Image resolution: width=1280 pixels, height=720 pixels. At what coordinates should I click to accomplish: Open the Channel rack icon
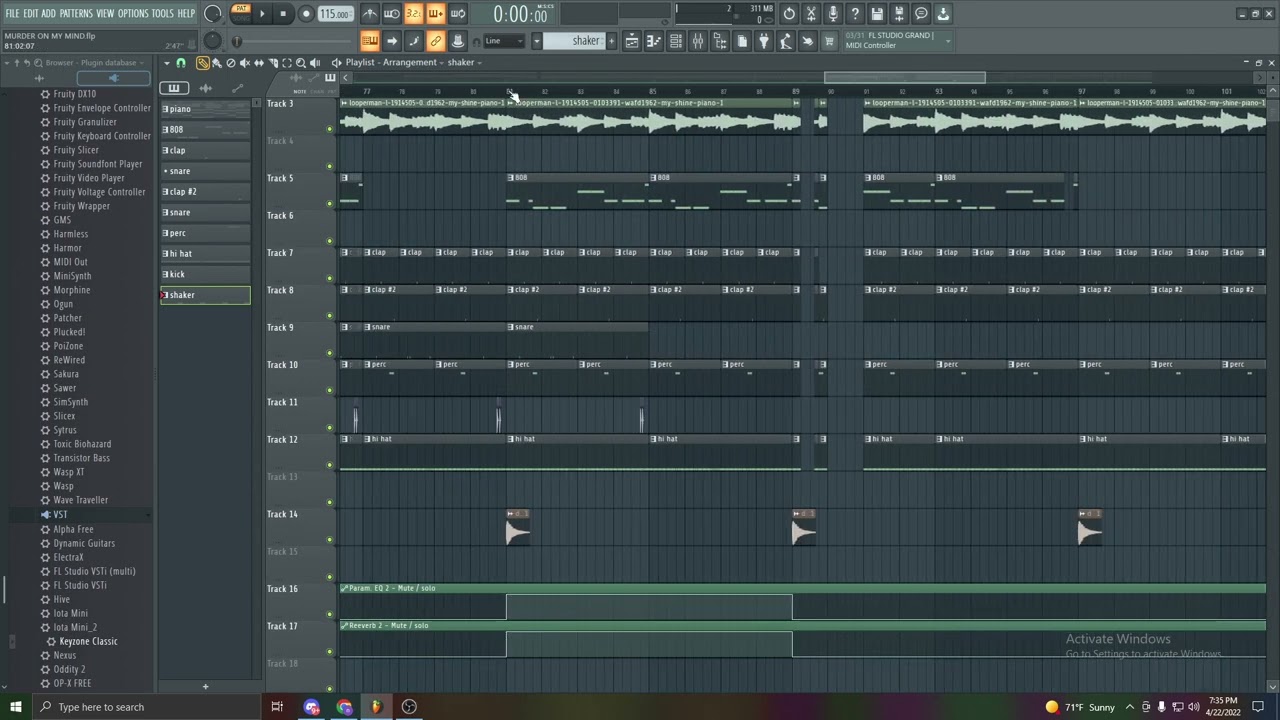(x=676, y=41)
